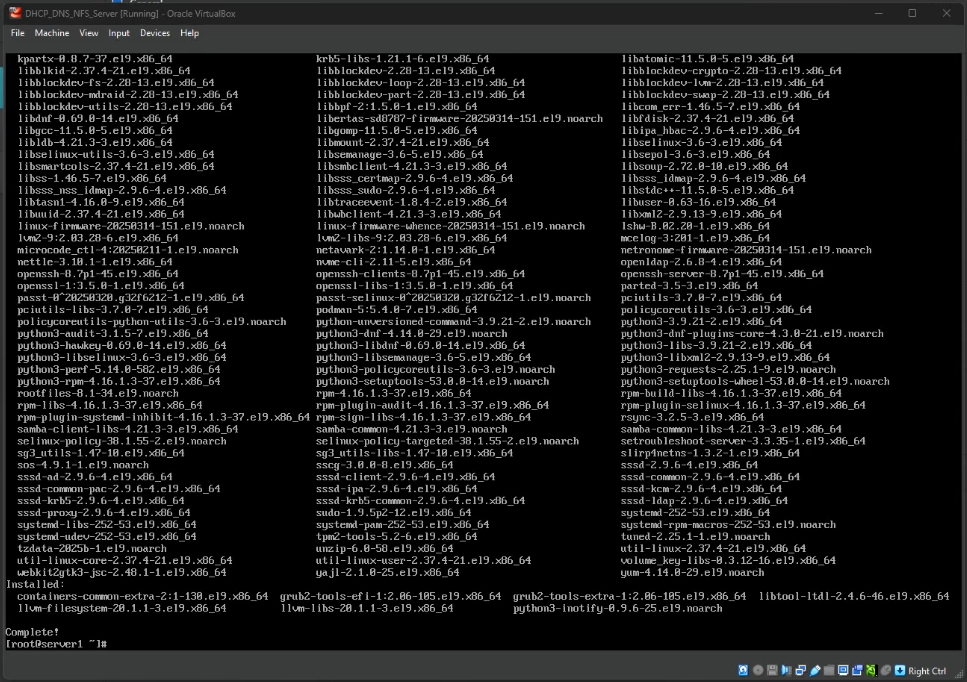Viewport: 967px width, 682px height.
Task: Click the rsync-3.2.5-3 package entry
Action: (693, 417)
